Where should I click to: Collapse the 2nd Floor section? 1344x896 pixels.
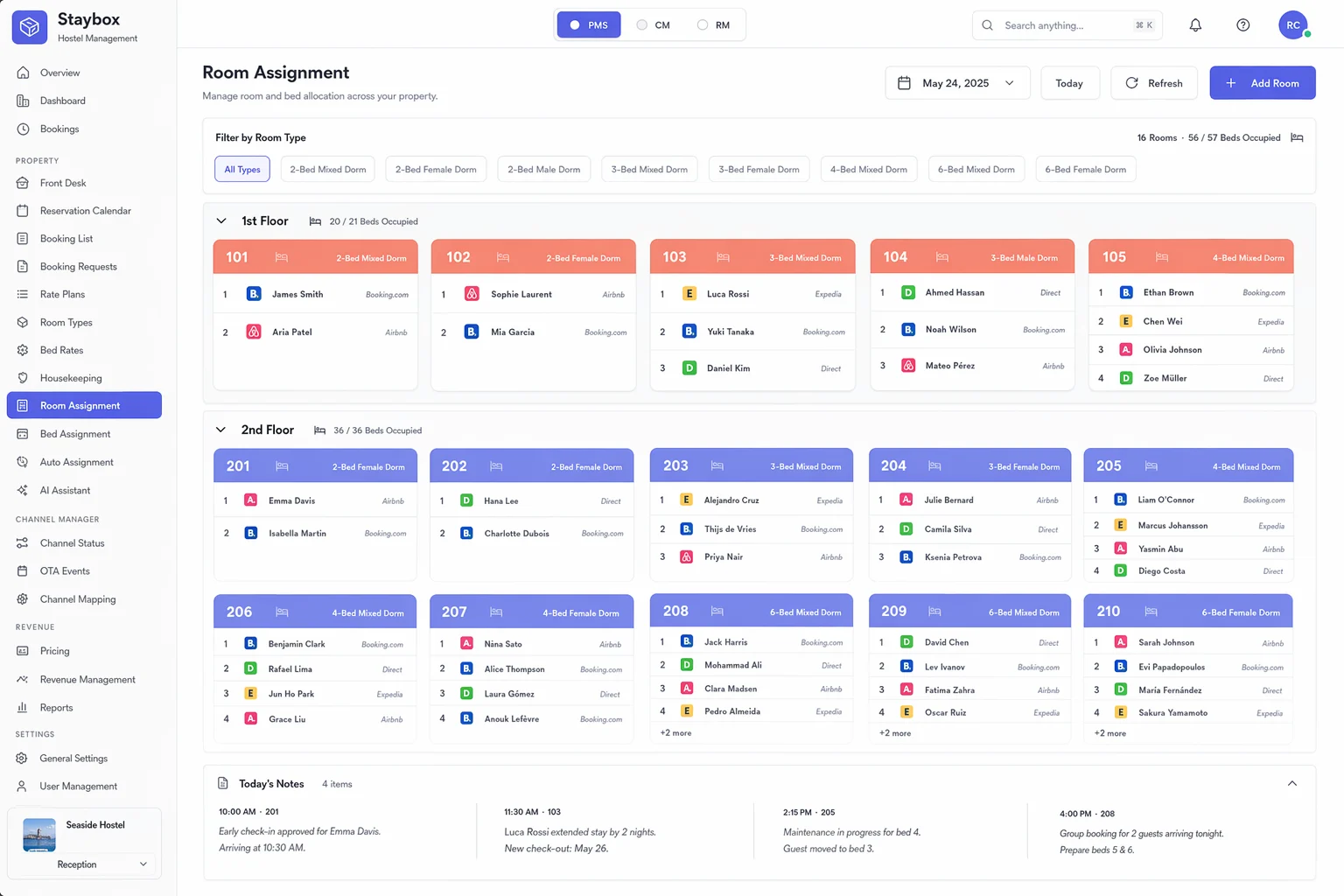point(221,430)
